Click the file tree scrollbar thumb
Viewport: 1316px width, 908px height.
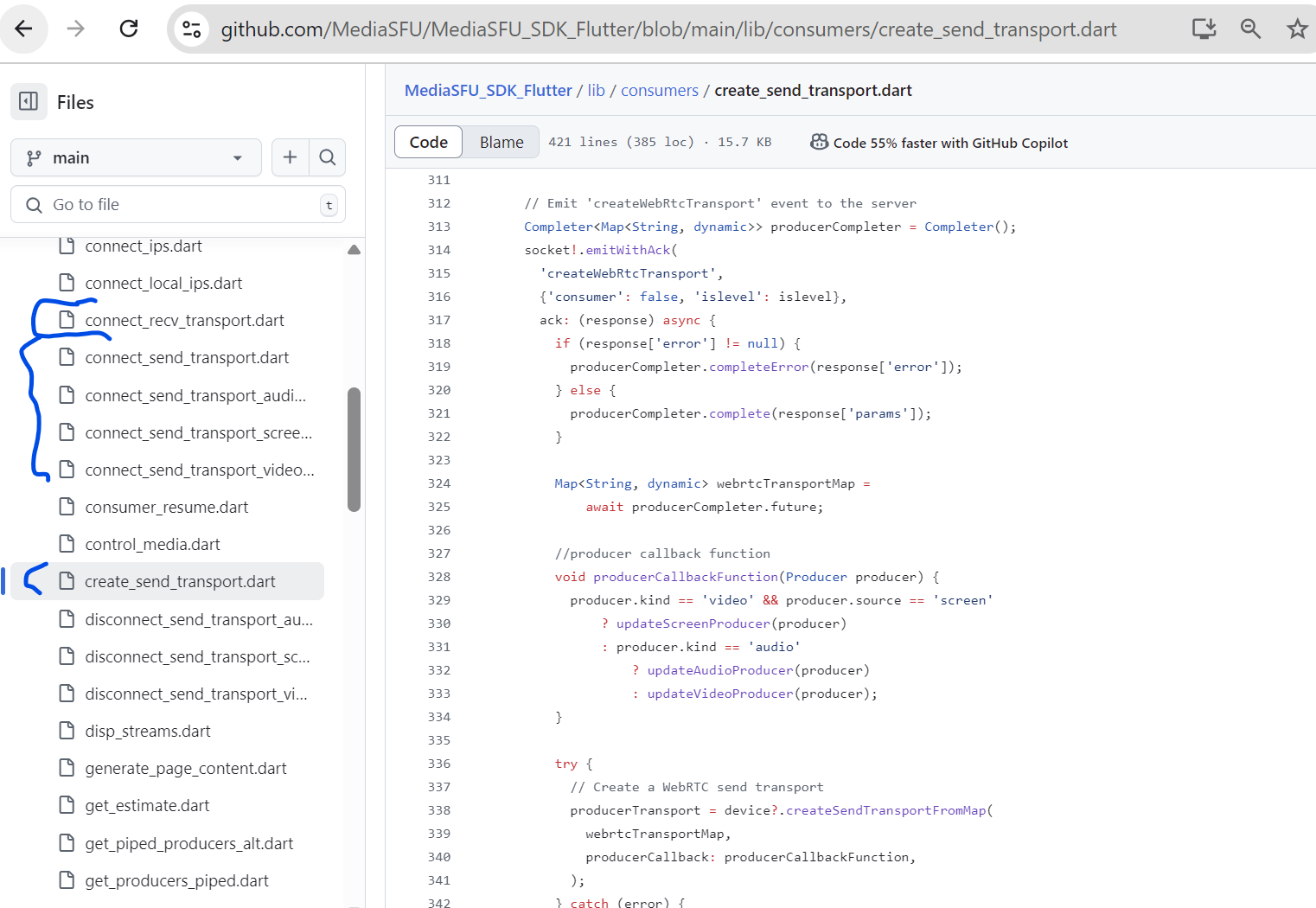pos(354,450)
